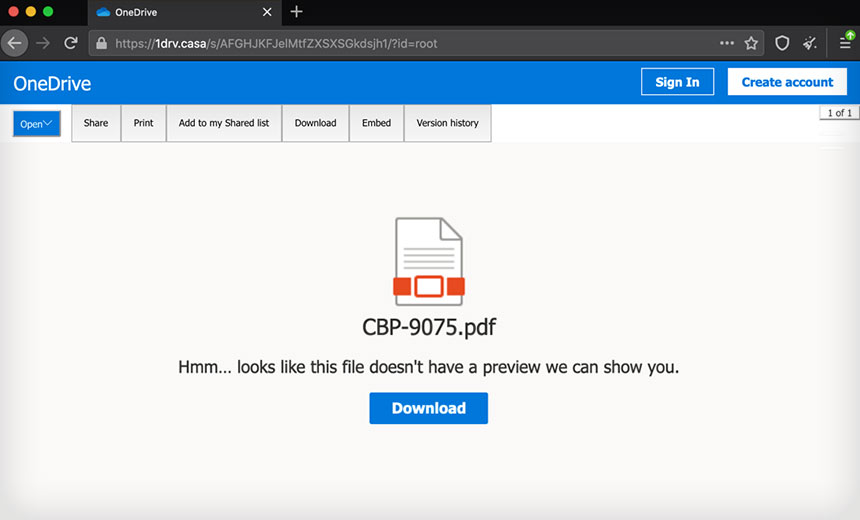Close the OneDrive browser tab
The width and height of the screenshot is (860, 520).
pos(267,12)
